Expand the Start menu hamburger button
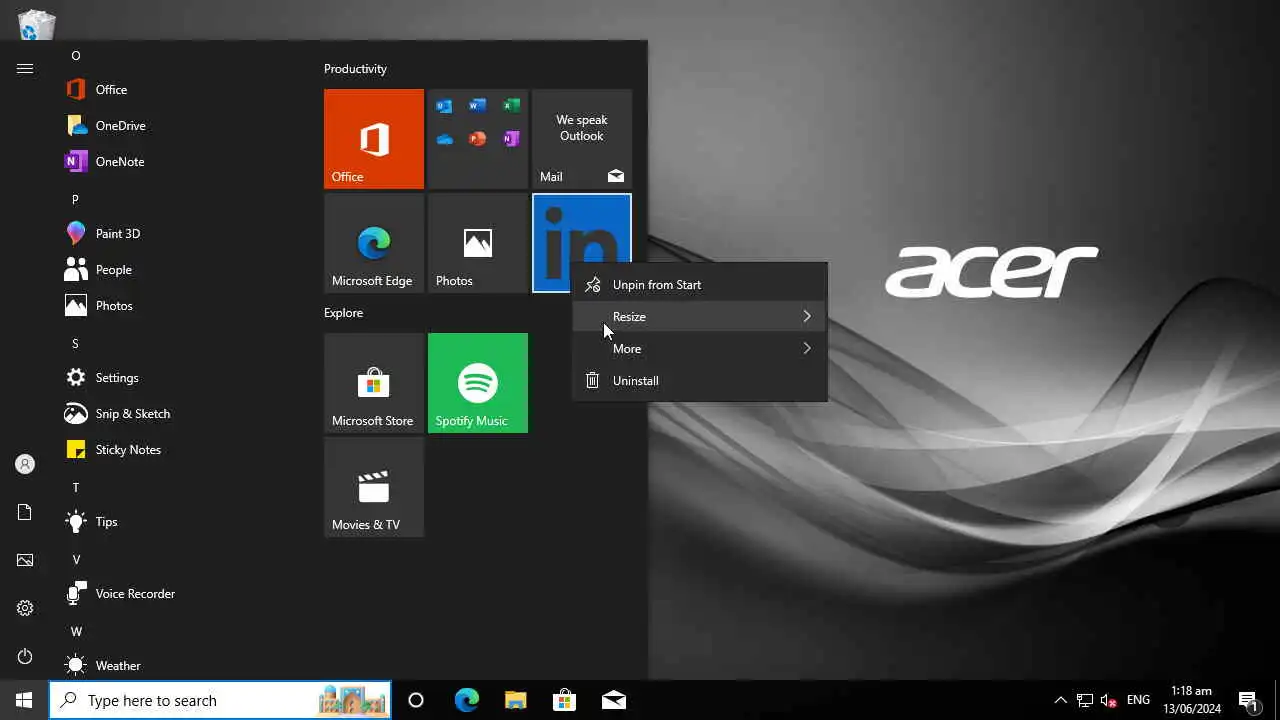Screen dimensions: 1280x720 click(25, 68)
